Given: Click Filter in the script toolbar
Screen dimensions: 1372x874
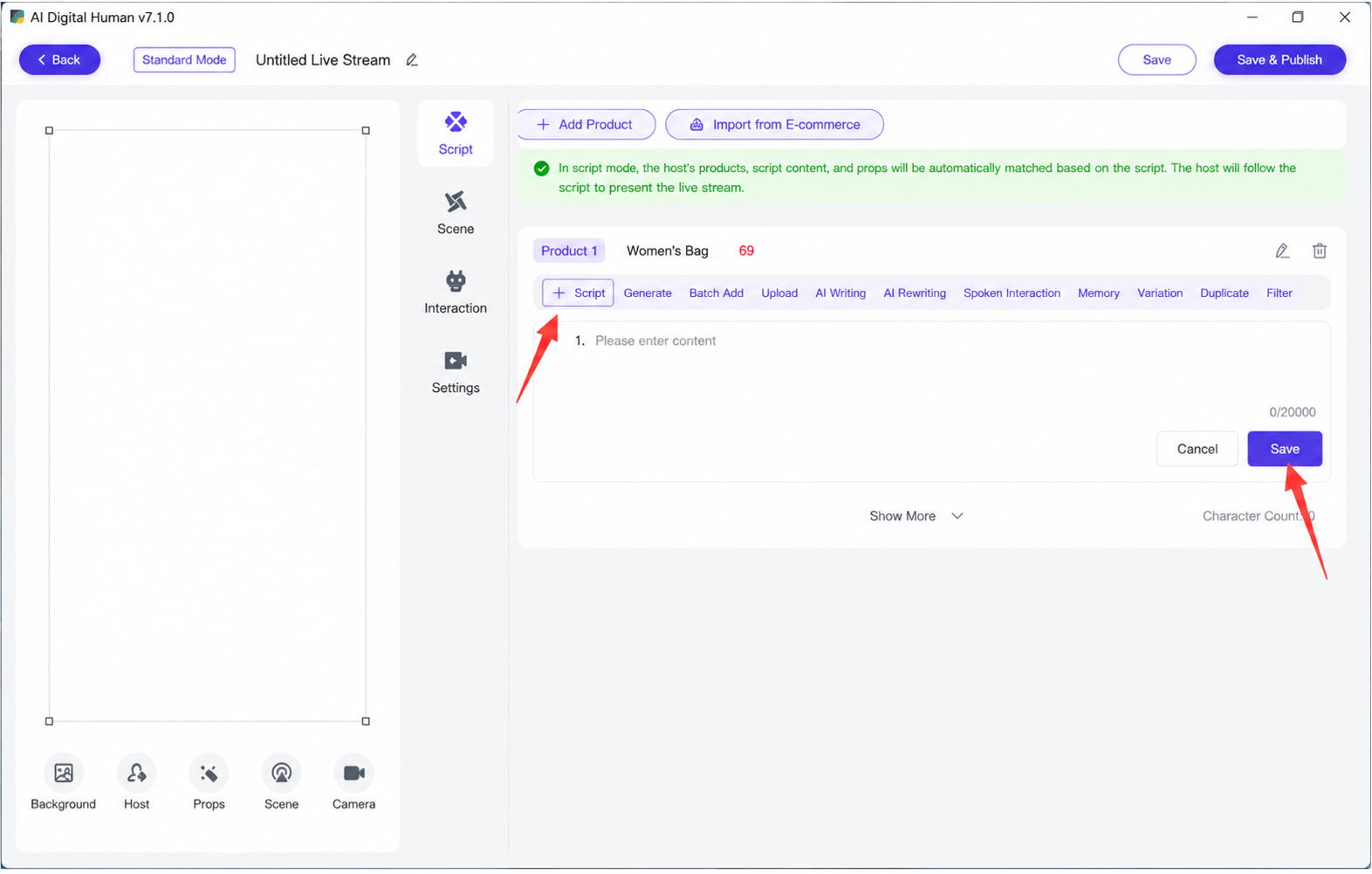Looking at the screenshot, I should tap(1279, 293).
